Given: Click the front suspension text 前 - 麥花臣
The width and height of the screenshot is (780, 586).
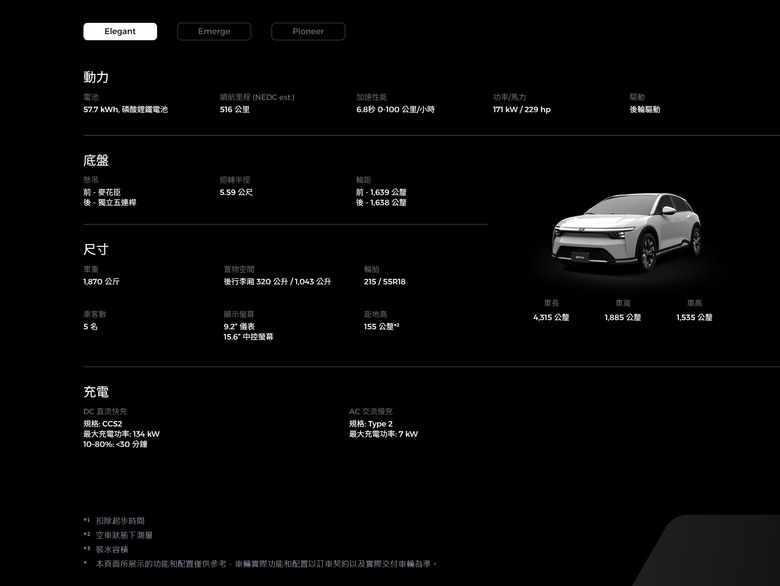Looking at the screenshot, I should click(x=102, y=192).
